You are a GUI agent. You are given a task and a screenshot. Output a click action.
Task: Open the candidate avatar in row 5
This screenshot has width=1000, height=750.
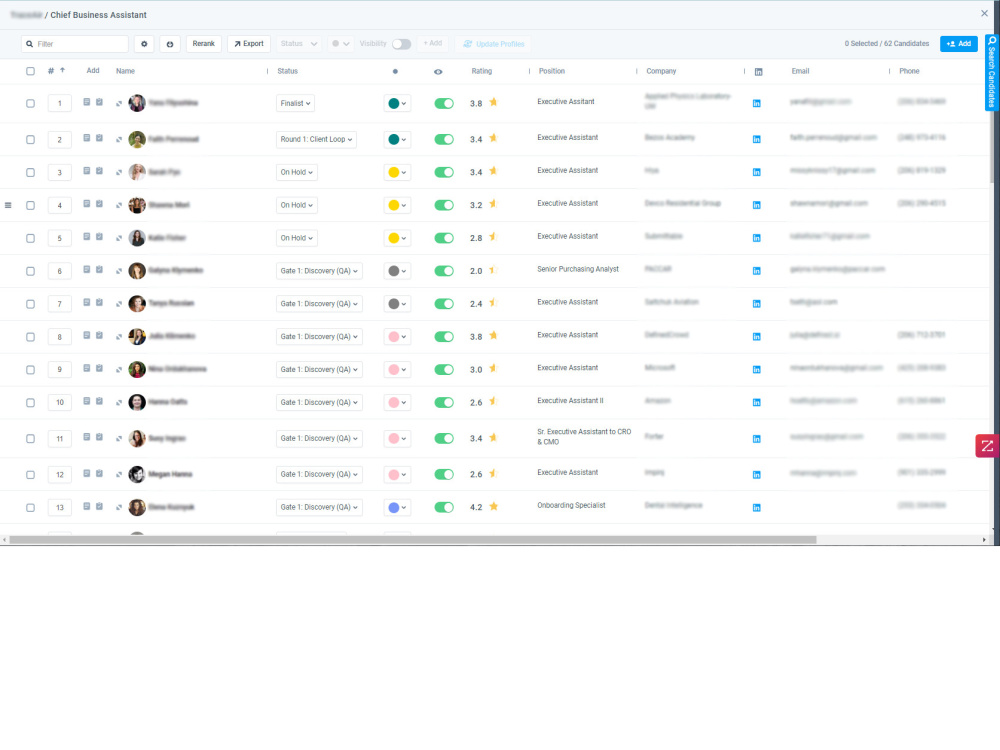click(137, 238)
